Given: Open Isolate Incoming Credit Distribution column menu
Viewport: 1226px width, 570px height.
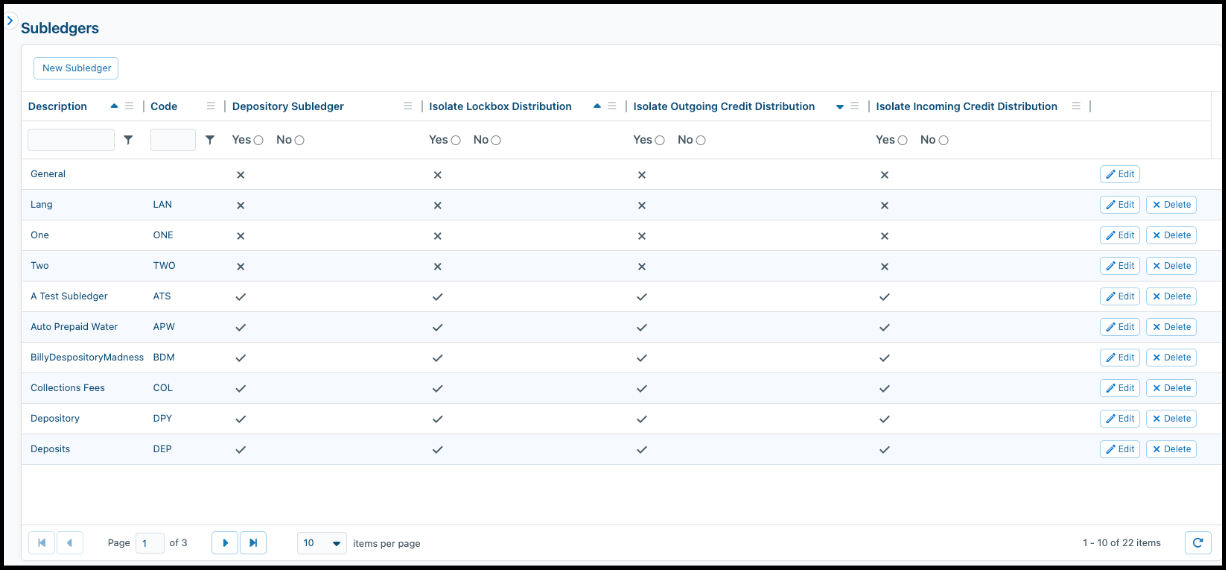Looking at the screenshot, I should (x=1075, y=106).
